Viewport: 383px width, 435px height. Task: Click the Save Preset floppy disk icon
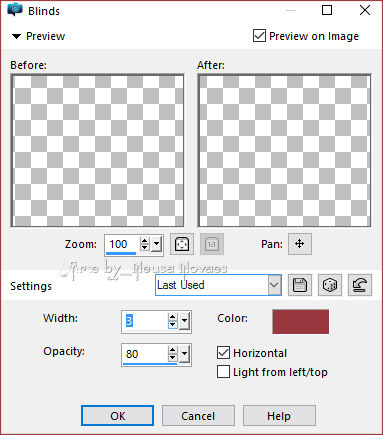(x=299, y=285)
